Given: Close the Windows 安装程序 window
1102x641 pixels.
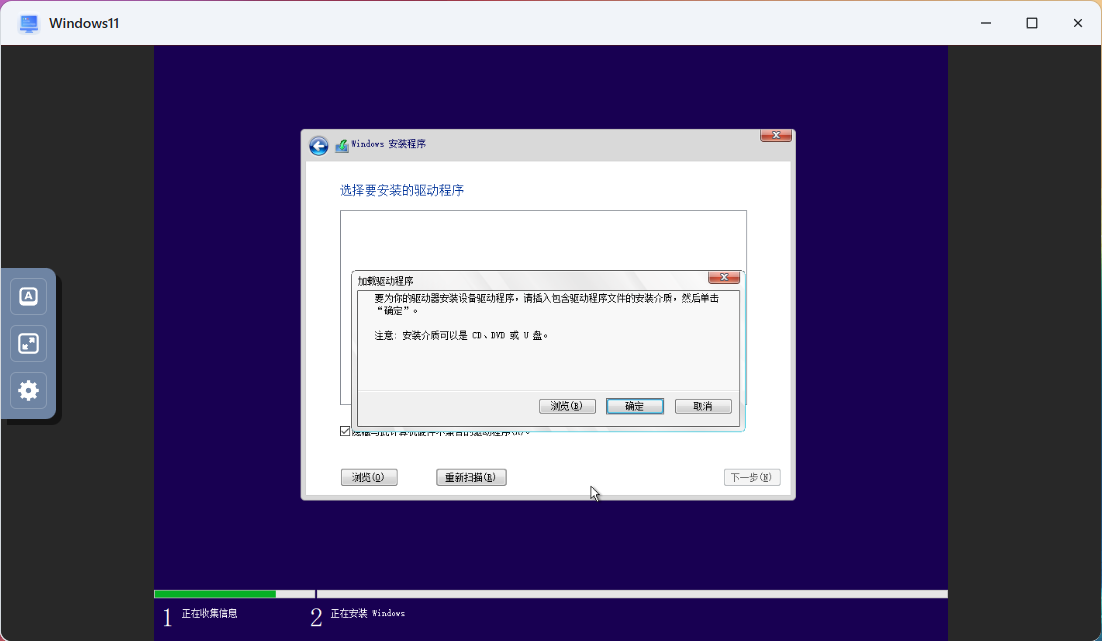Looking at the screenshot, I should tap(776, 135).
